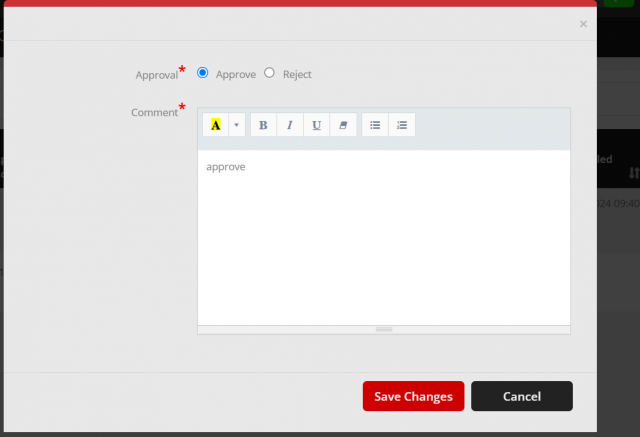
Task: Open the text color dropdown arrow
Action: [x=237, y=125]
